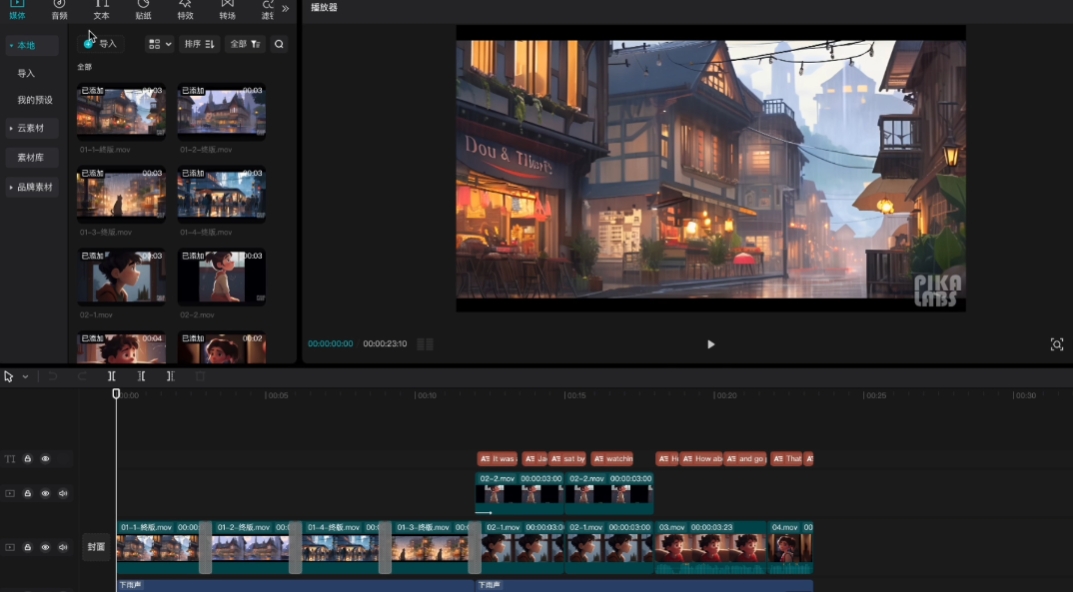Click the transition between 01-2 and 01-4 clips
This screenshot has height=592, width=1073.
click(296, 548)
